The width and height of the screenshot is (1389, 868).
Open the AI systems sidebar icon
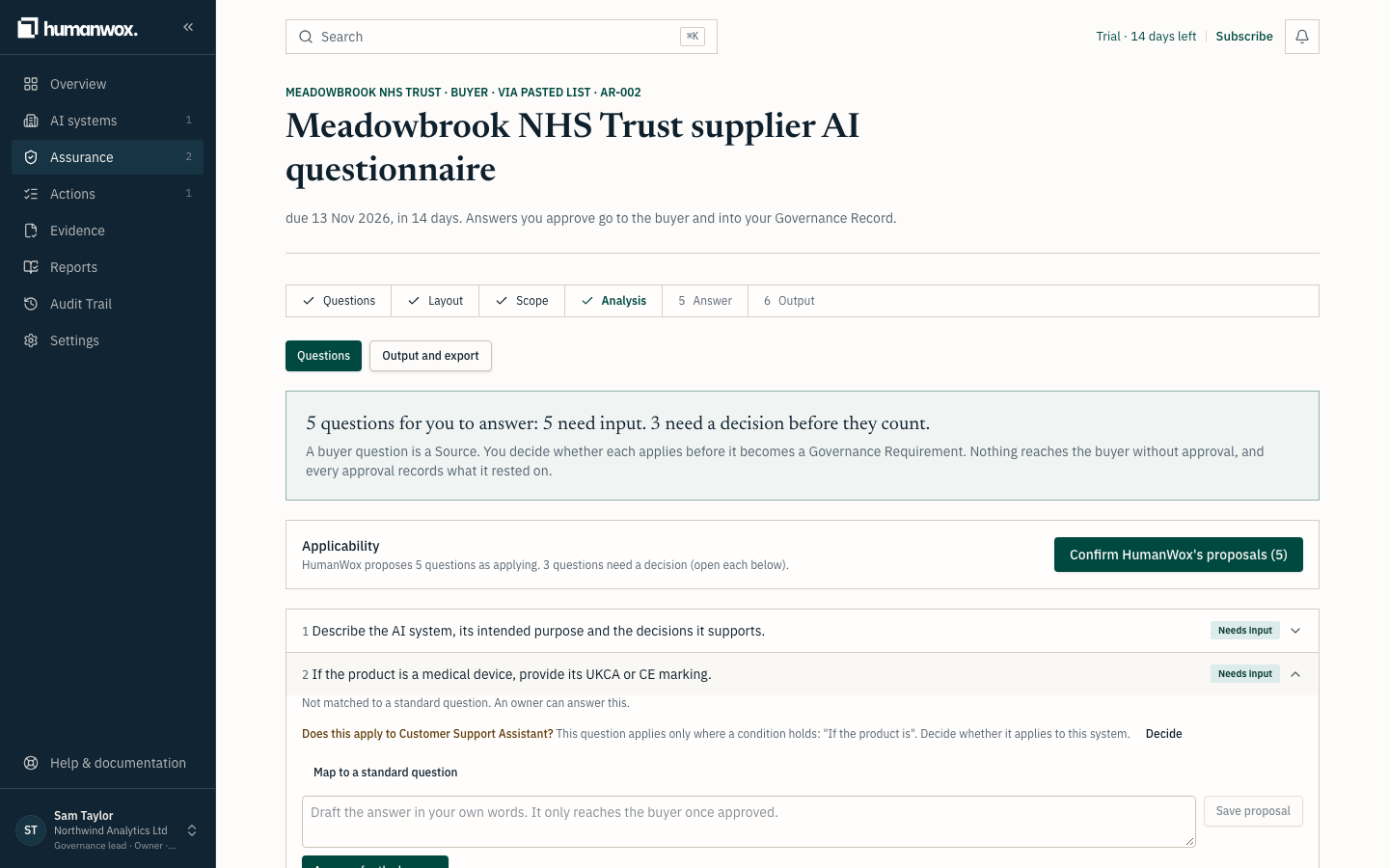point(31,121)
